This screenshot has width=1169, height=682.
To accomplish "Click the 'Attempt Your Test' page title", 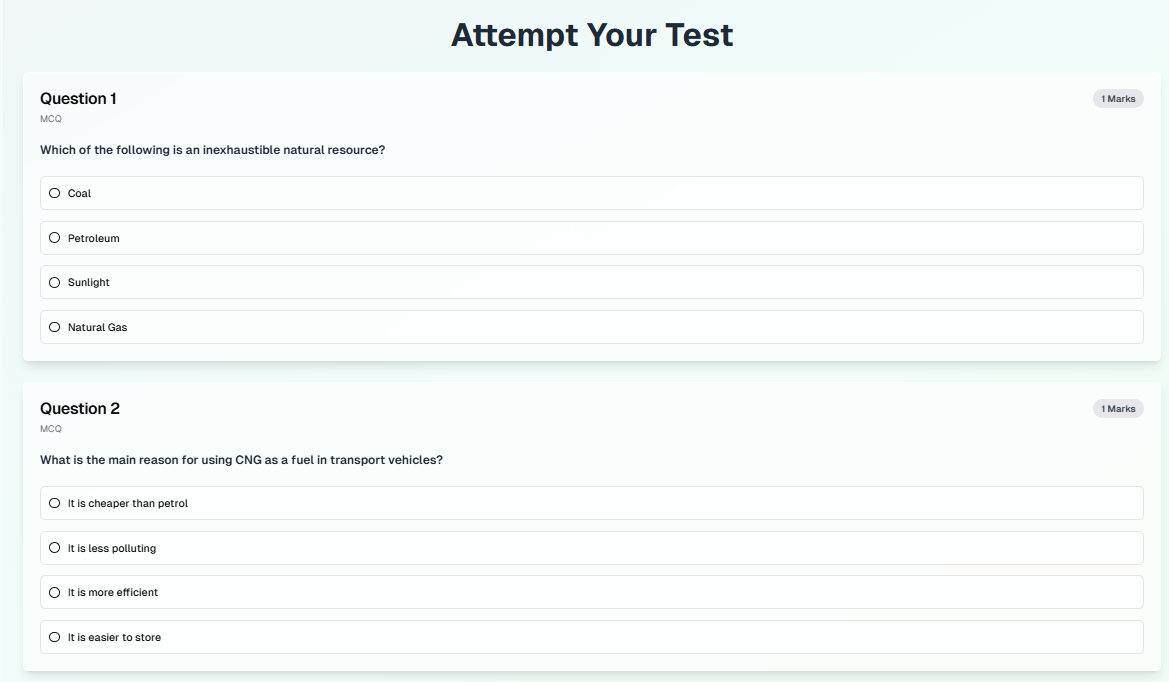I will tap(592, 34).
